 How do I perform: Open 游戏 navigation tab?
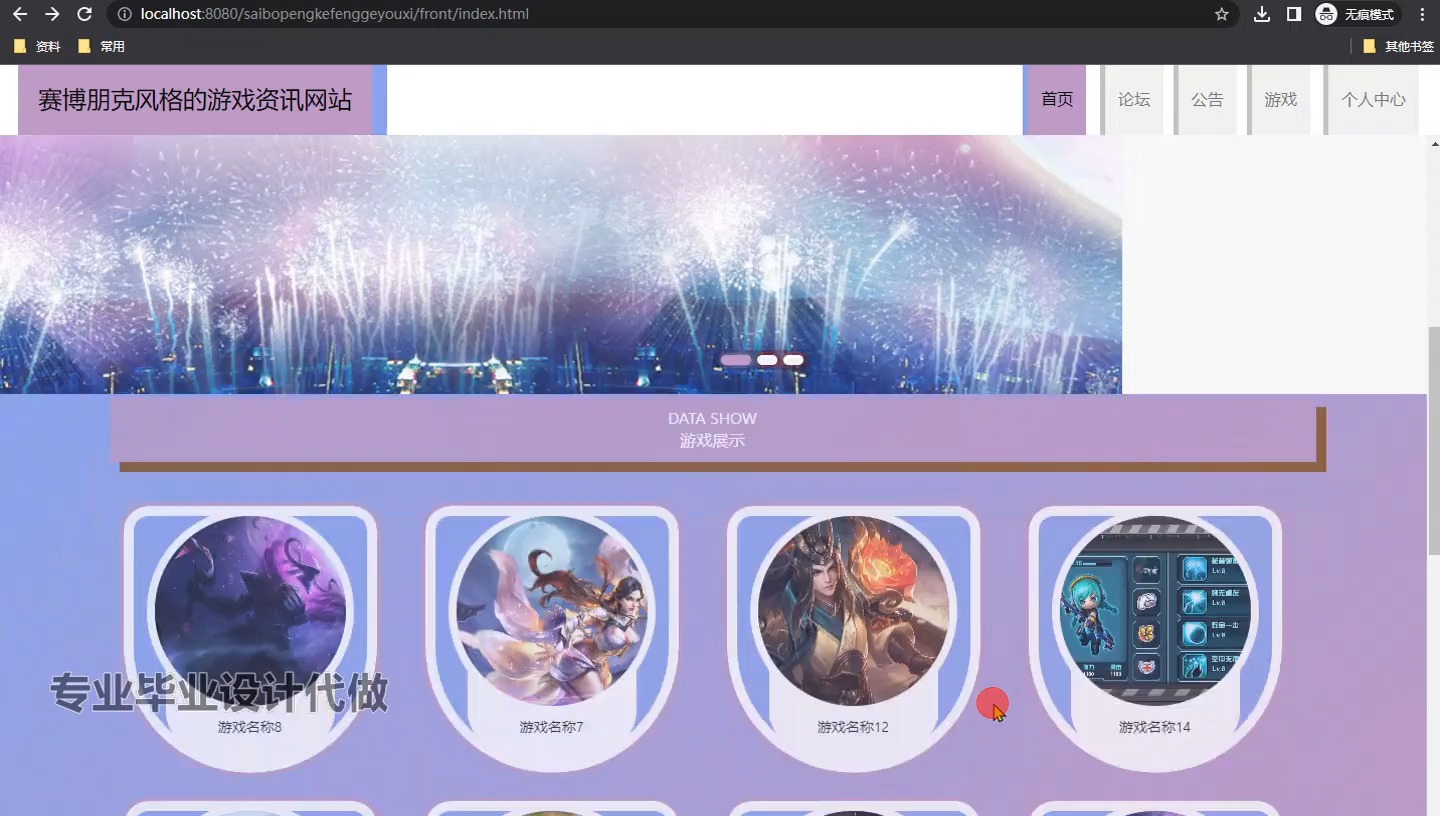1281,100
